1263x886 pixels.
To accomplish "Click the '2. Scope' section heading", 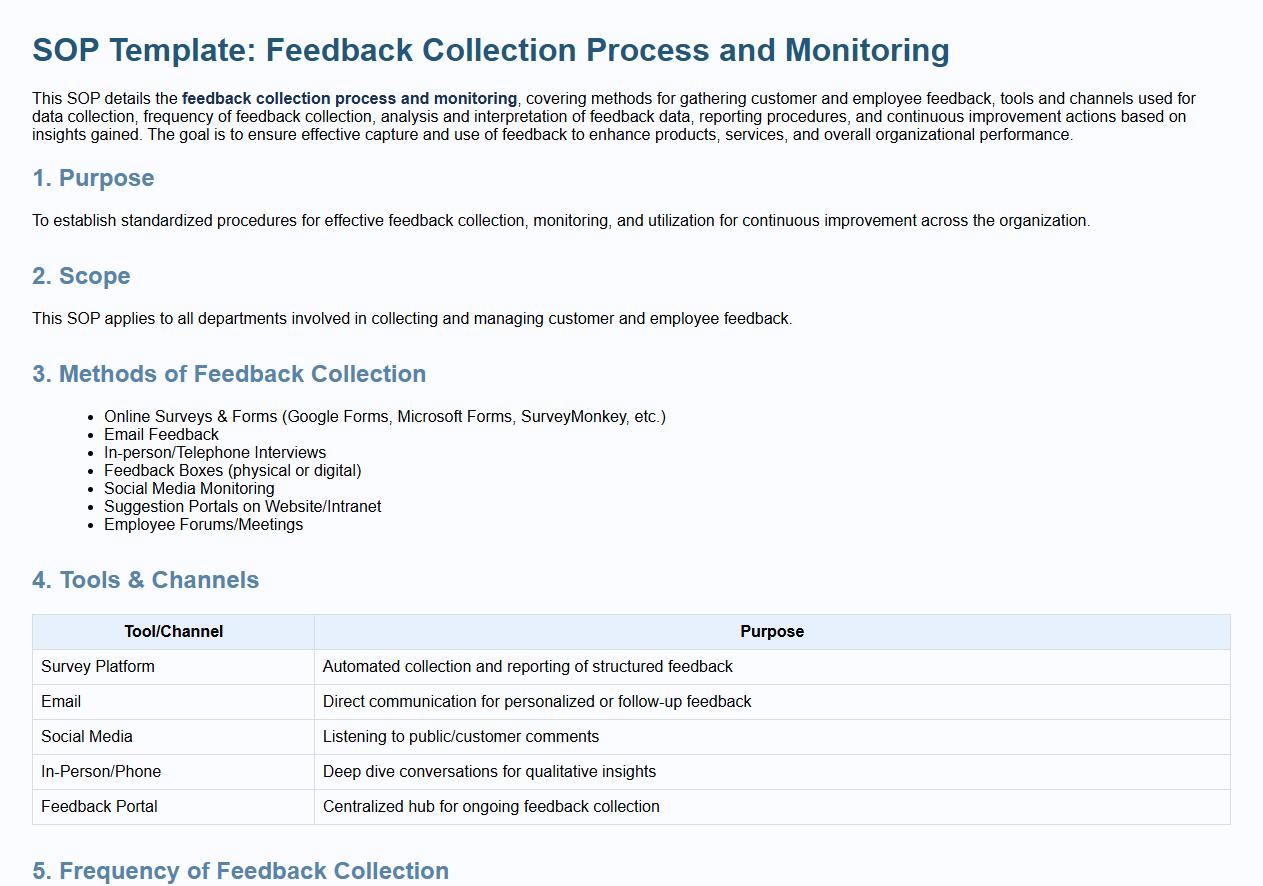I will coord(81,276).
